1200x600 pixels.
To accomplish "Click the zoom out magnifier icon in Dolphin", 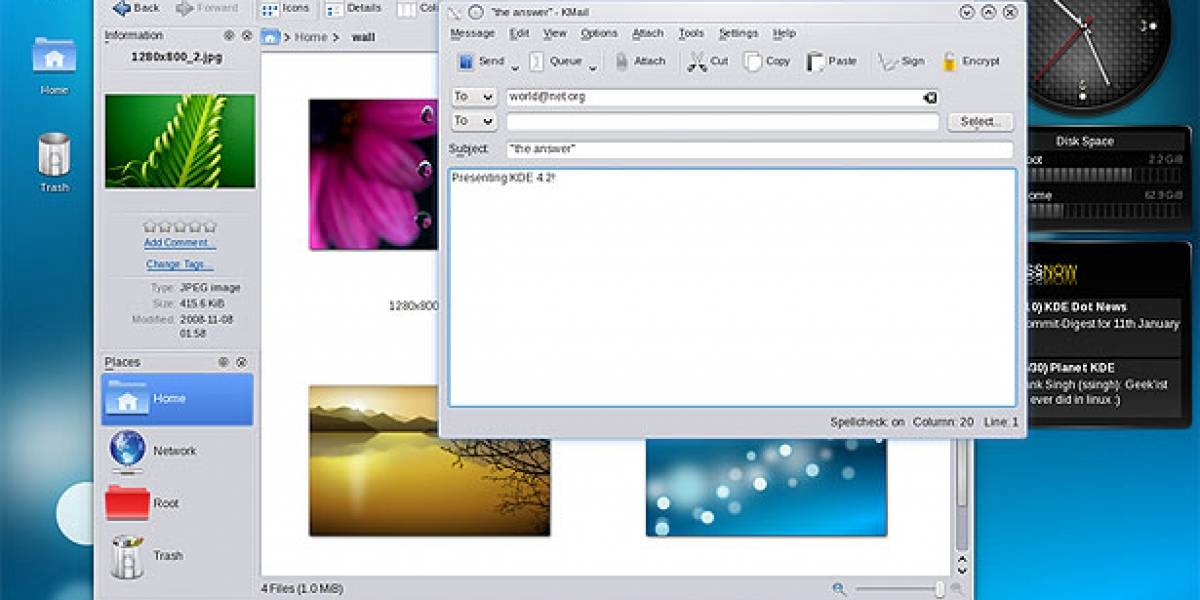I will point(839,590).
